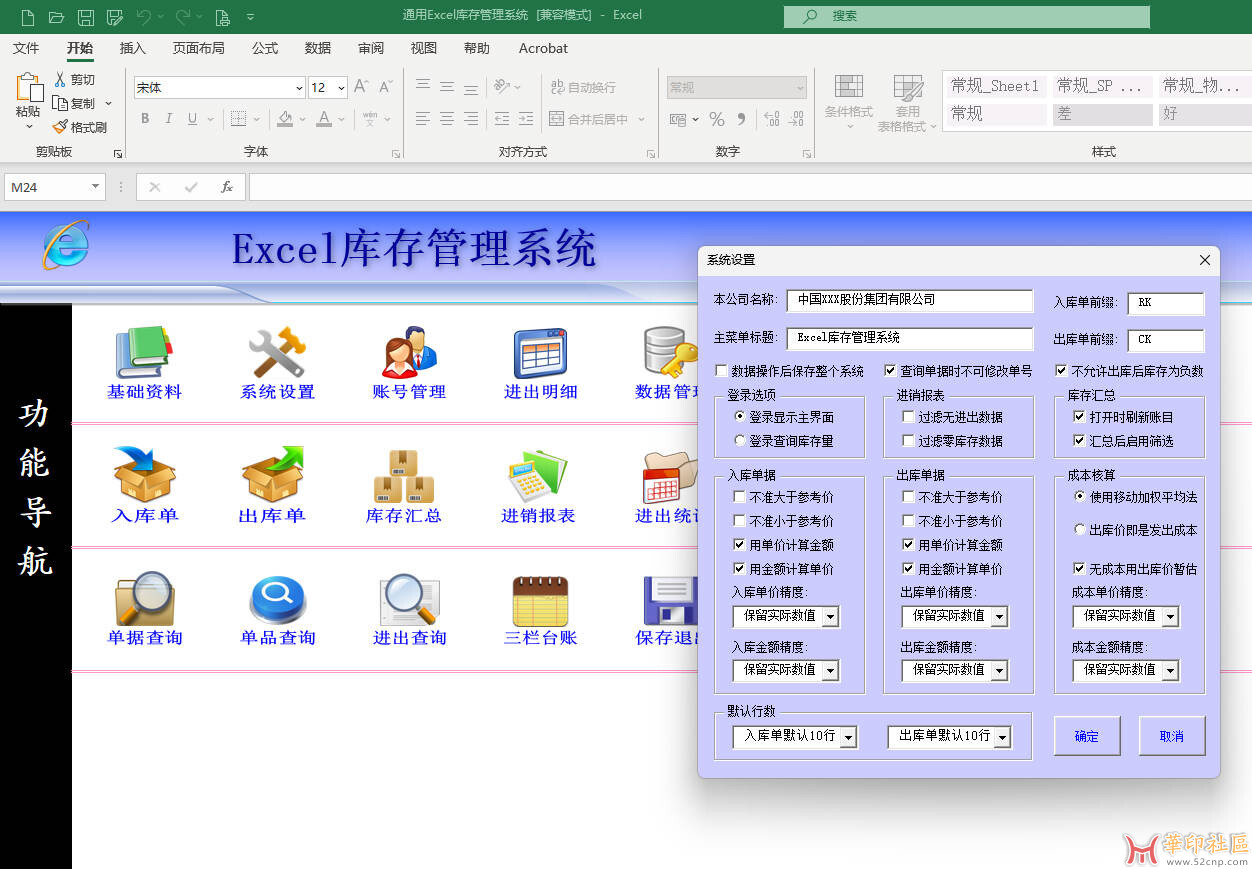Switch to the 数据 tab
Viewport: 1252px width, 869px height.
(318, 48)
